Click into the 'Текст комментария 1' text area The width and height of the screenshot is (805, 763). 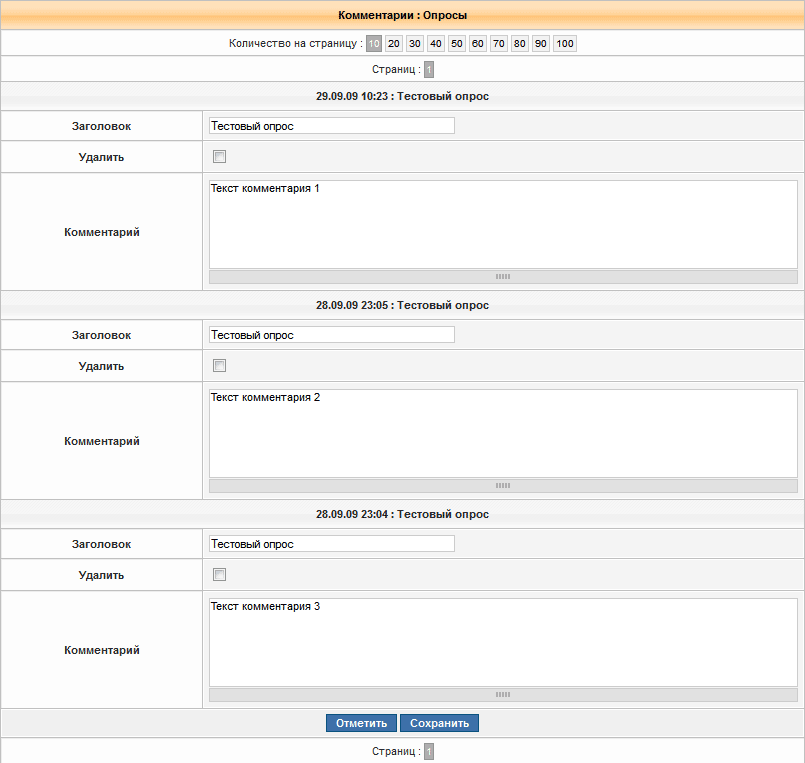coord(502,224)
